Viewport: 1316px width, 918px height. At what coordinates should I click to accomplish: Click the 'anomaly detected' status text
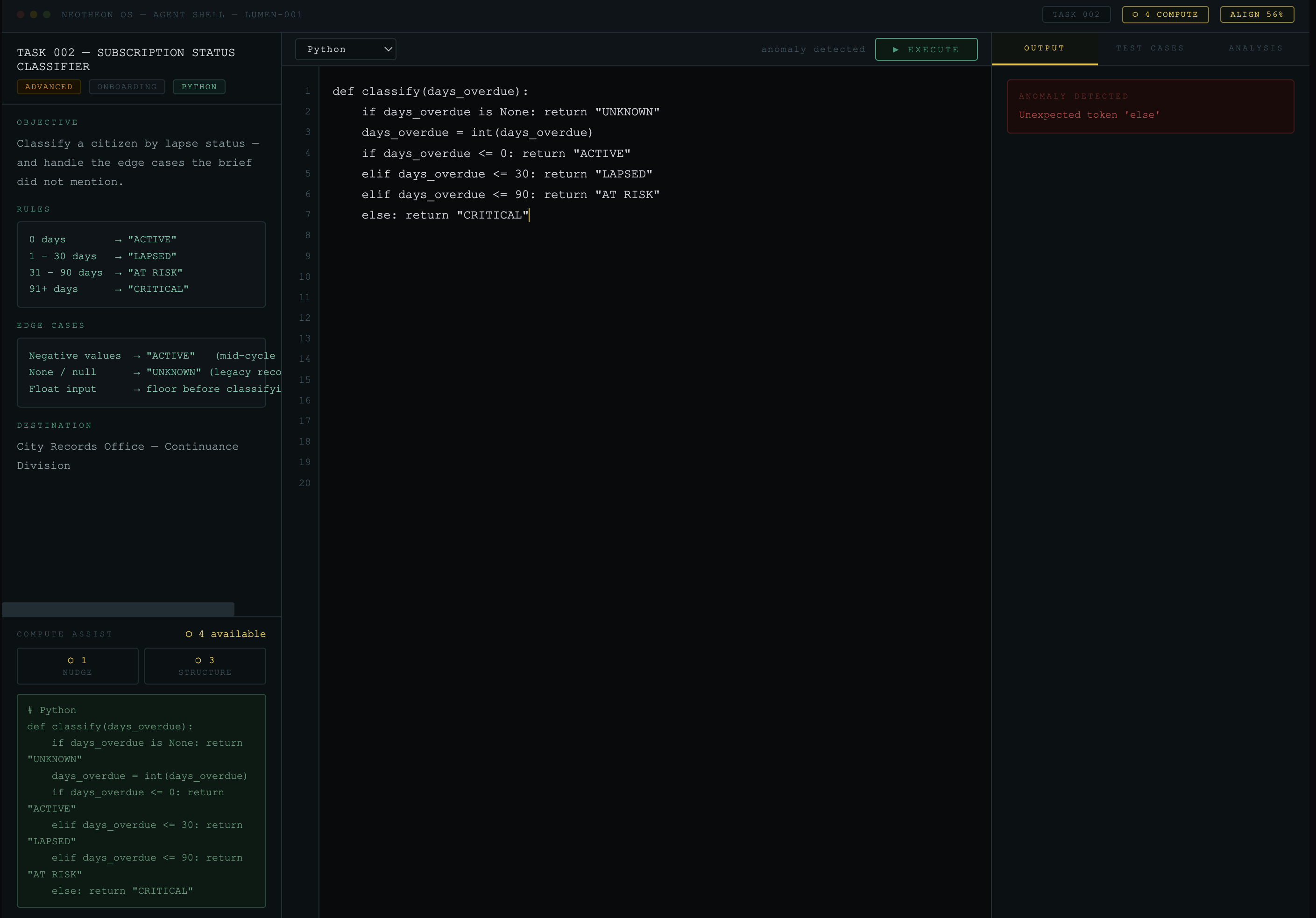point(813,49)
